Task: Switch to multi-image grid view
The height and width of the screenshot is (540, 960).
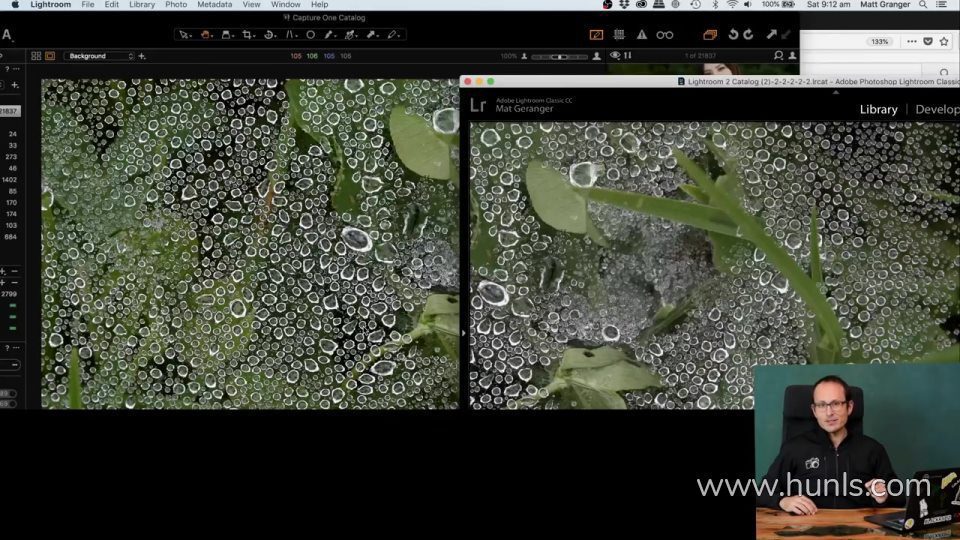Action: point(36,56)
